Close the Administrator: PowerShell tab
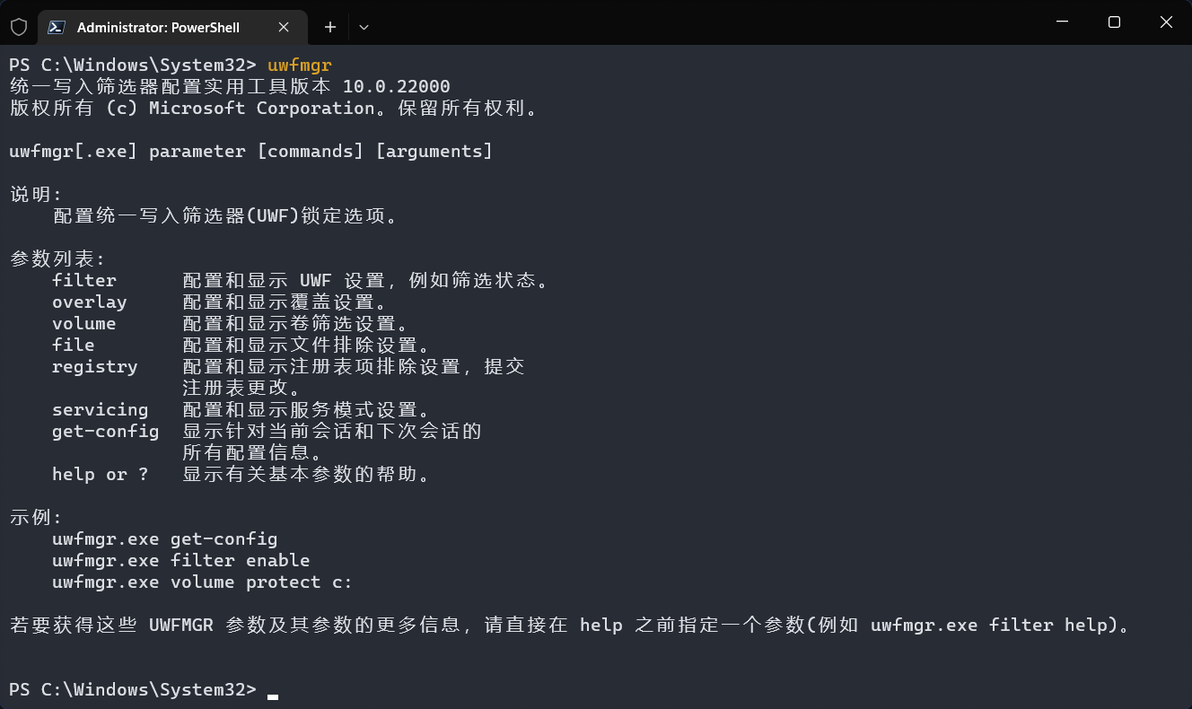 pos(285,27)
